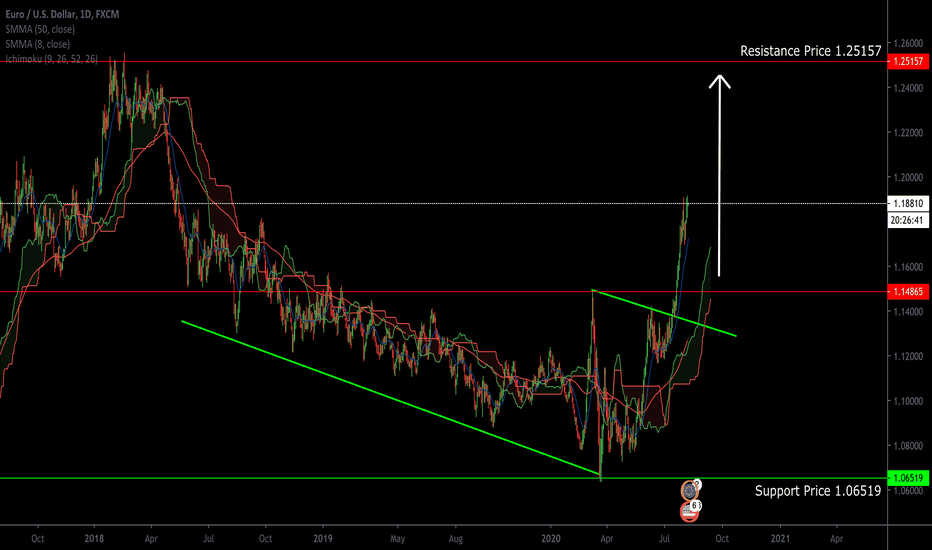Click the Aug label on the time axis
This screenshot has width=932, height=550.
[455, 539]
